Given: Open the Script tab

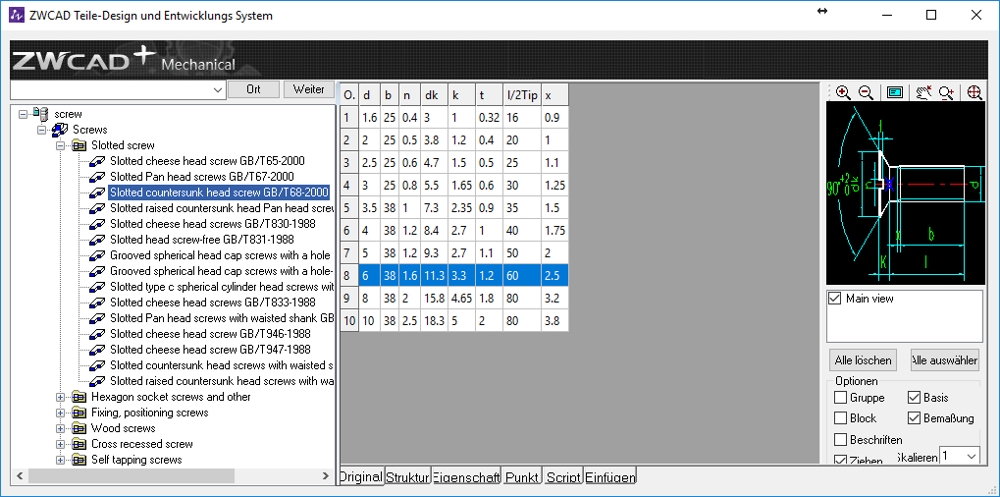Looking at the screenshot, I should pos(563,477).
